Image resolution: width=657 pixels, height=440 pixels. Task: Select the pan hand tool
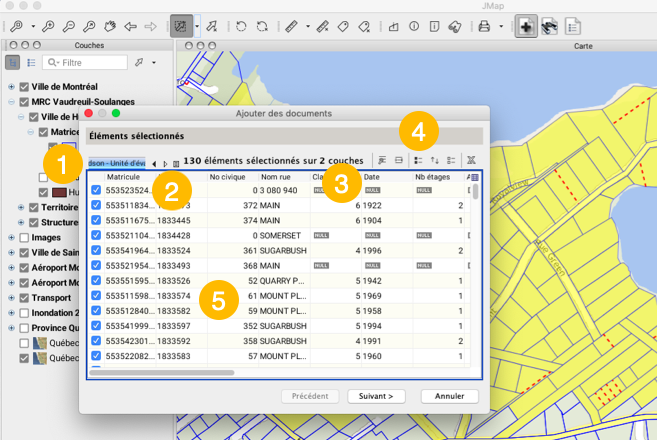(x=109, y=26)
